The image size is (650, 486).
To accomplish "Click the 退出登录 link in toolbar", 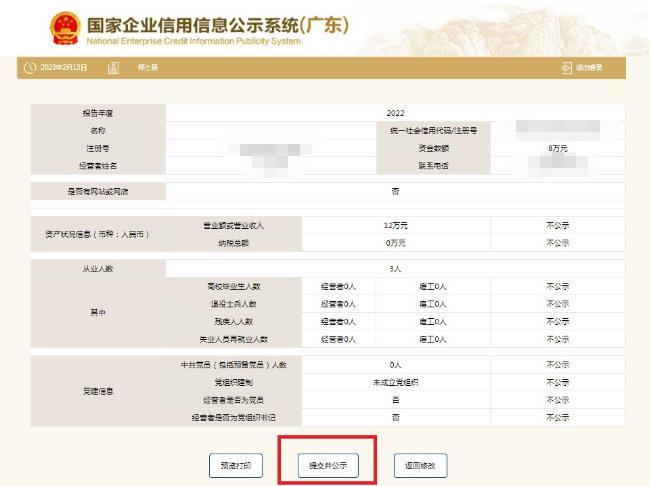I will point(589,68).
